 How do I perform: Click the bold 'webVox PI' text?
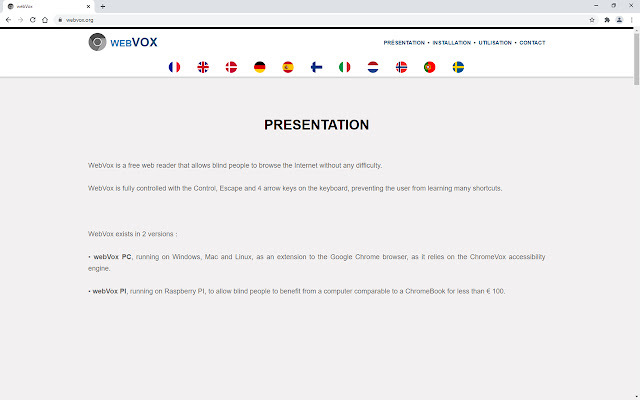pos(109,291)
